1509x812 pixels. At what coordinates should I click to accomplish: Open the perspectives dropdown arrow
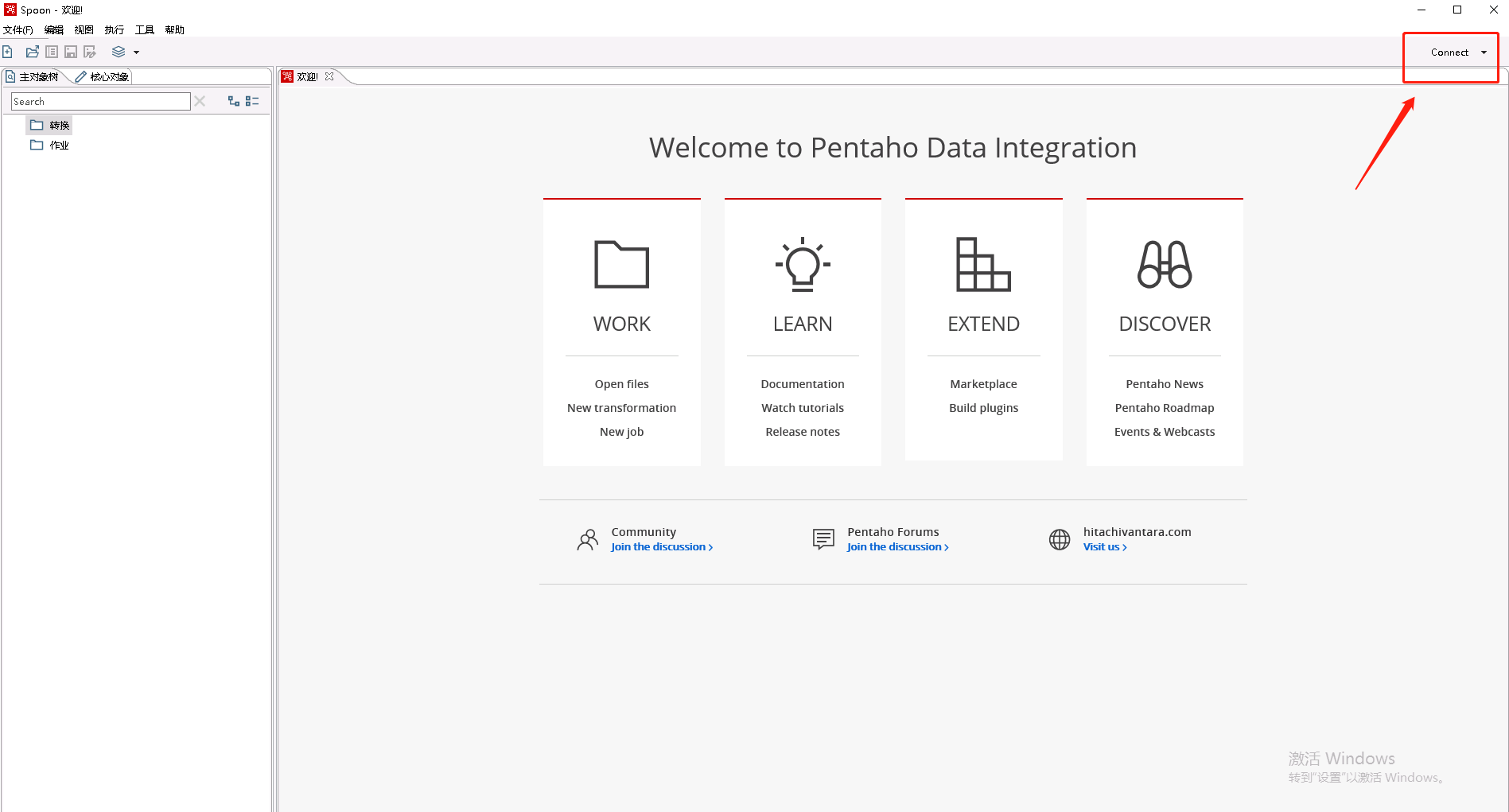tap(136, 52)
